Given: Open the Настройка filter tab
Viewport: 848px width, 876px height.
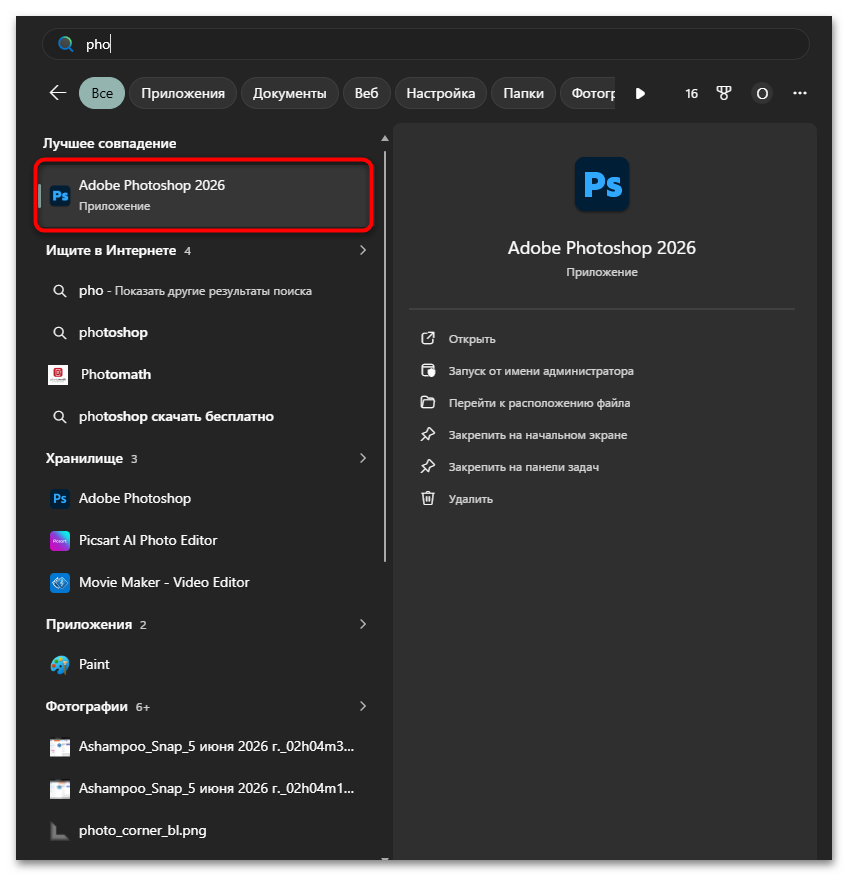Looking at the screenshot, I should [x=441, y=93].
